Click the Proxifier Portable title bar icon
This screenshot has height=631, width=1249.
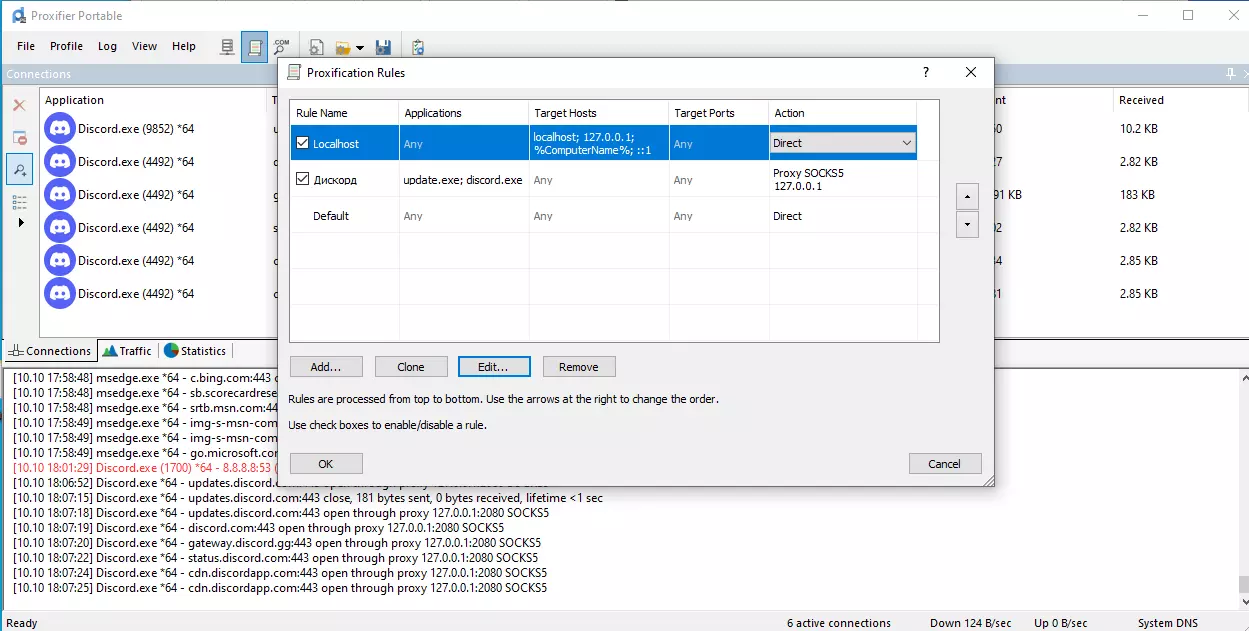click(x=18, y=15)
